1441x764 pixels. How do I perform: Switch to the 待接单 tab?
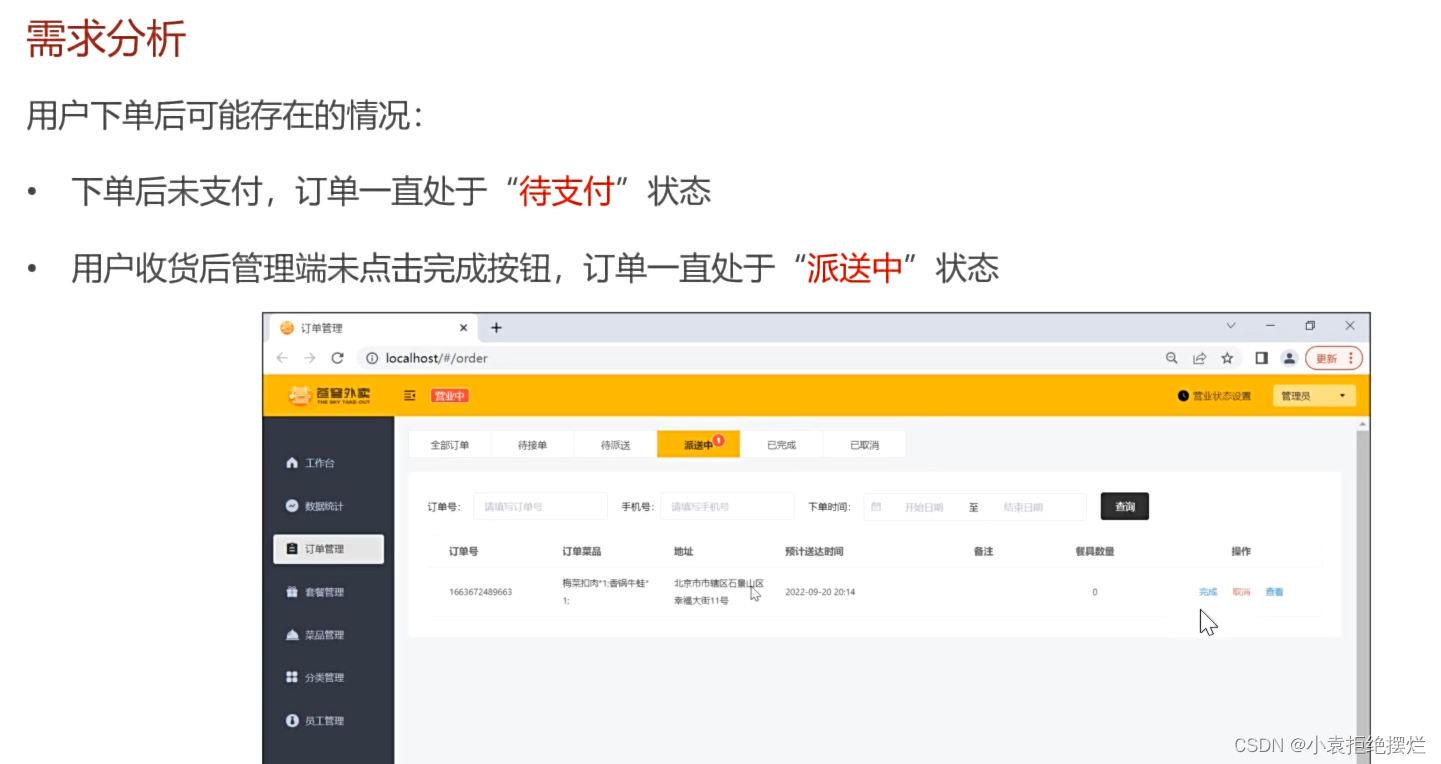tap(531, 443)
